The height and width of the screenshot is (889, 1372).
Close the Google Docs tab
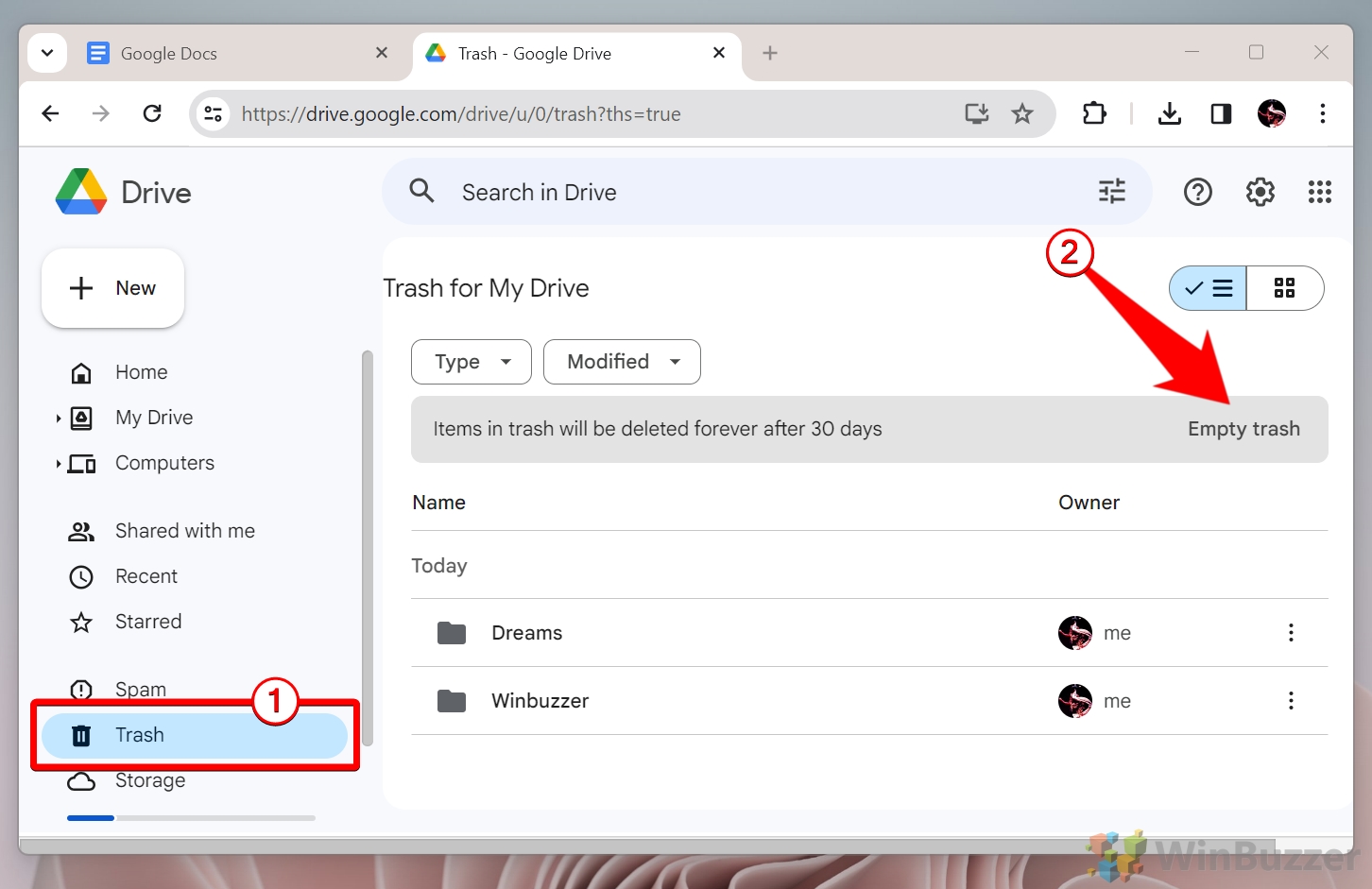pos(382,53)
